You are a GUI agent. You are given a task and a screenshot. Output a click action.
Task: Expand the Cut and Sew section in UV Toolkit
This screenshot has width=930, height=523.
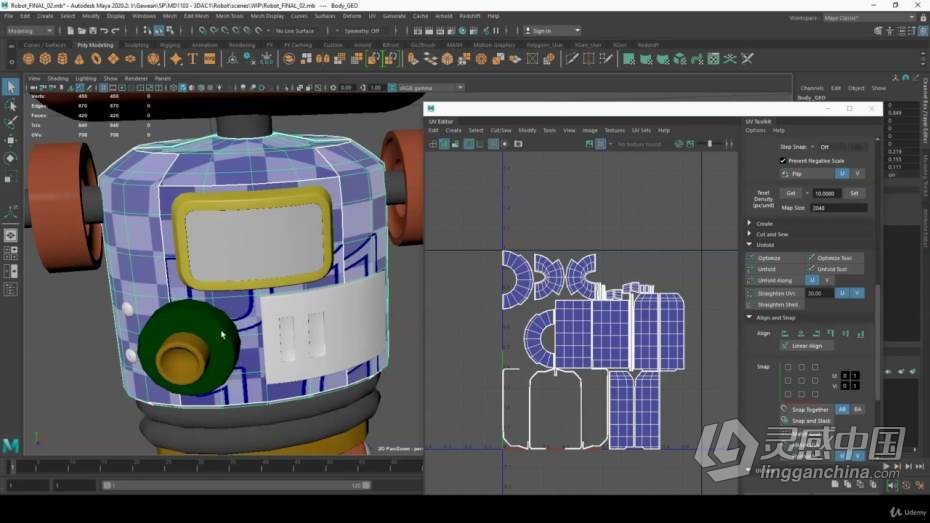(750, 234)
